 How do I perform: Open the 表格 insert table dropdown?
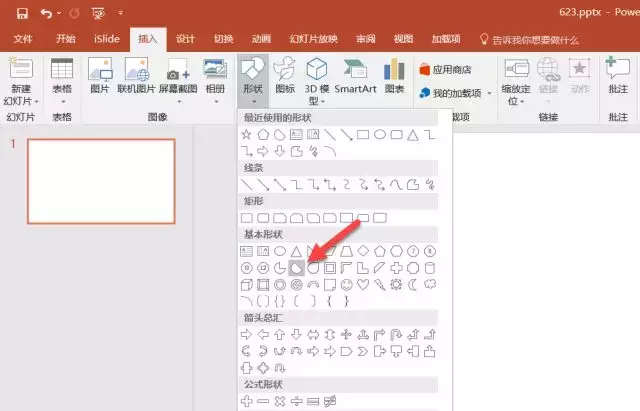tap(62, 80)
